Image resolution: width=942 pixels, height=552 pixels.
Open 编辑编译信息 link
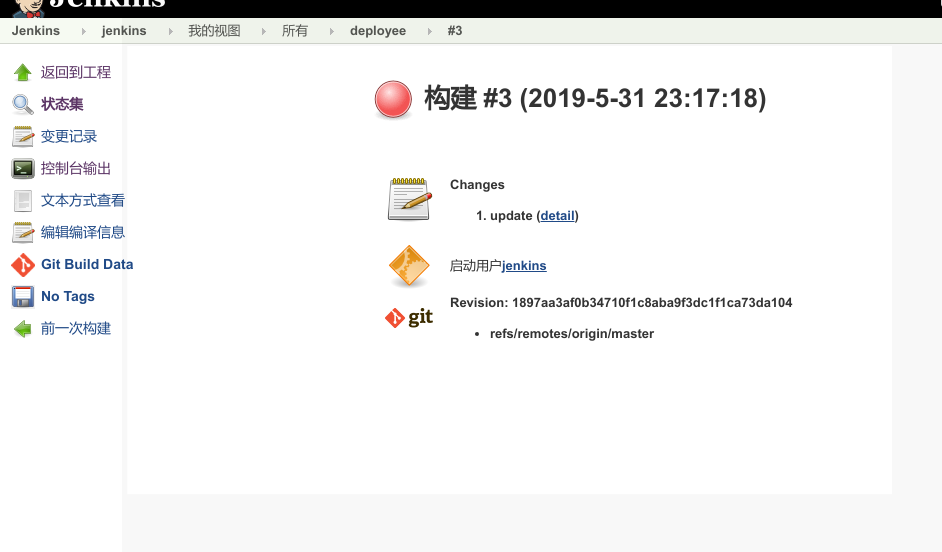(83, 232)
